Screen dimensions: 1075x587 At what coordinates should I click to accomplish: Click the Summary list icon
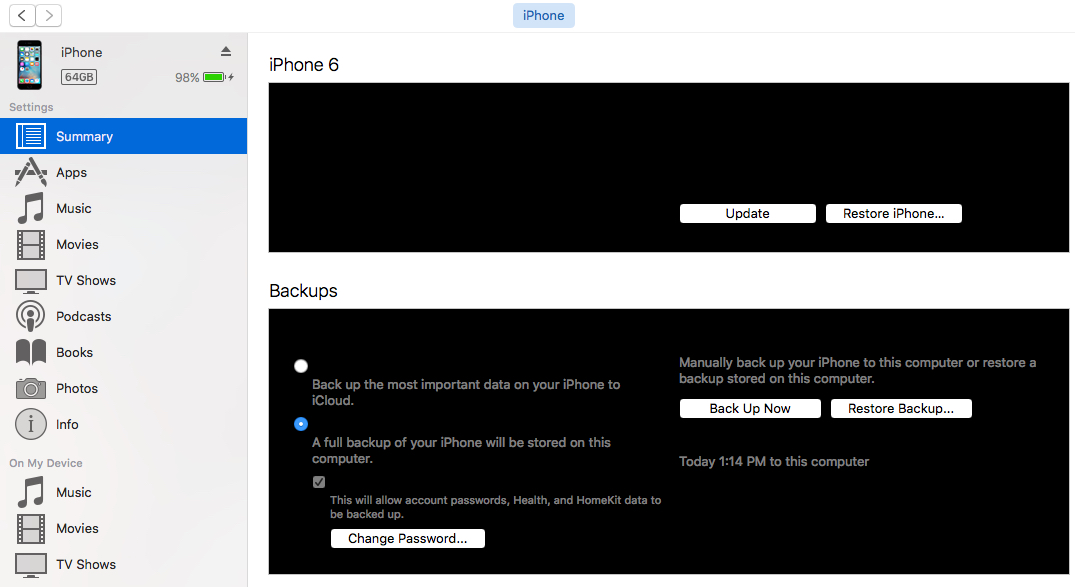31,136
